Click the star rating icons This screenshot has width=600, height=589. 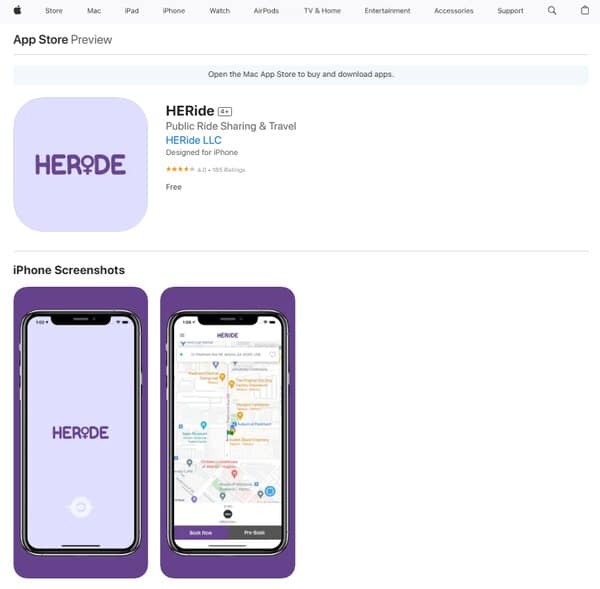tap(180, 169)
